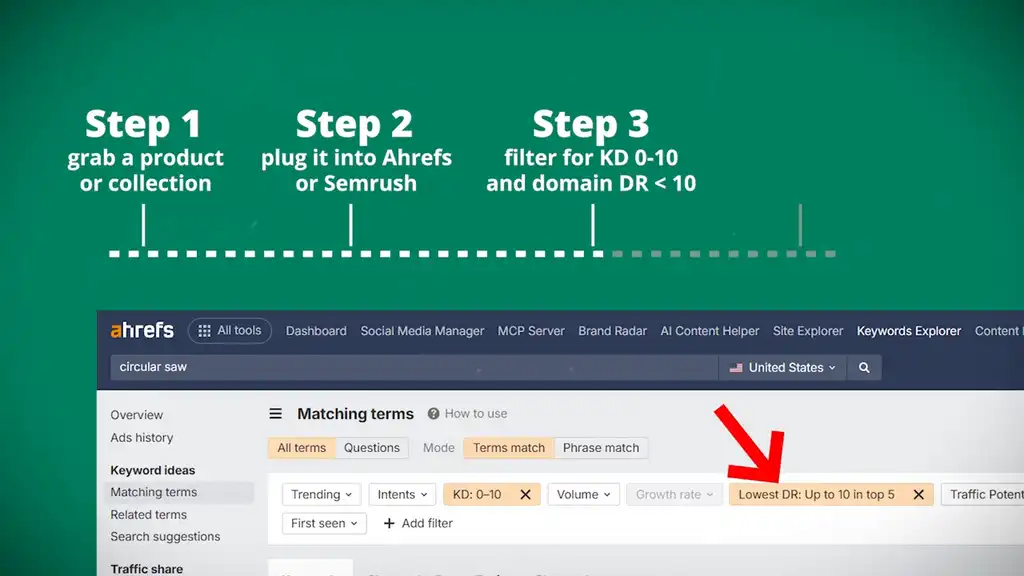This screenshot has width=1024, height=576.
Task: Open the How to use link
Action: [475, 413]
